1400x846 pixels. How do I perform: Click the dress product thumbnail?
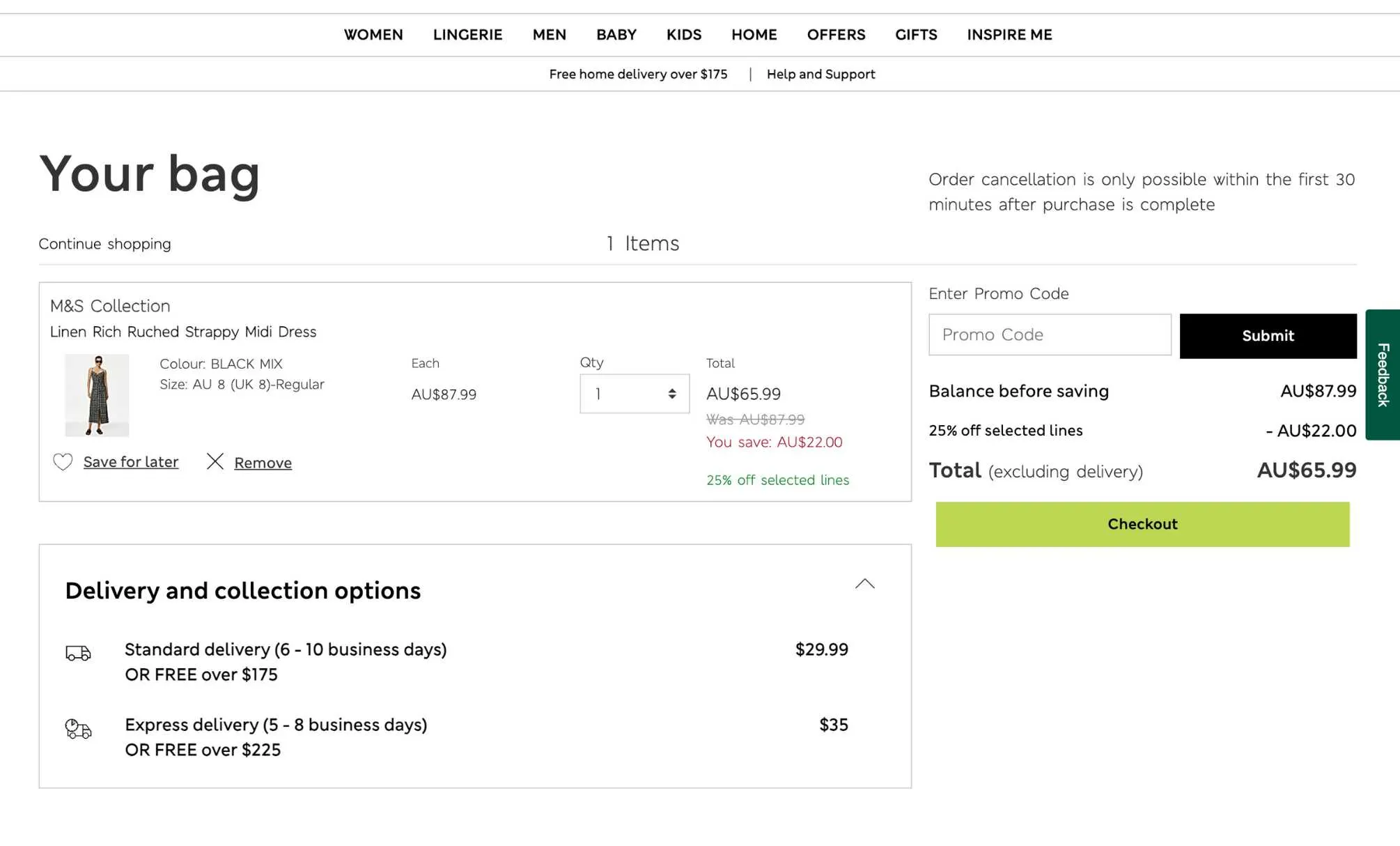pyautogui.click(x=97, y=395)
